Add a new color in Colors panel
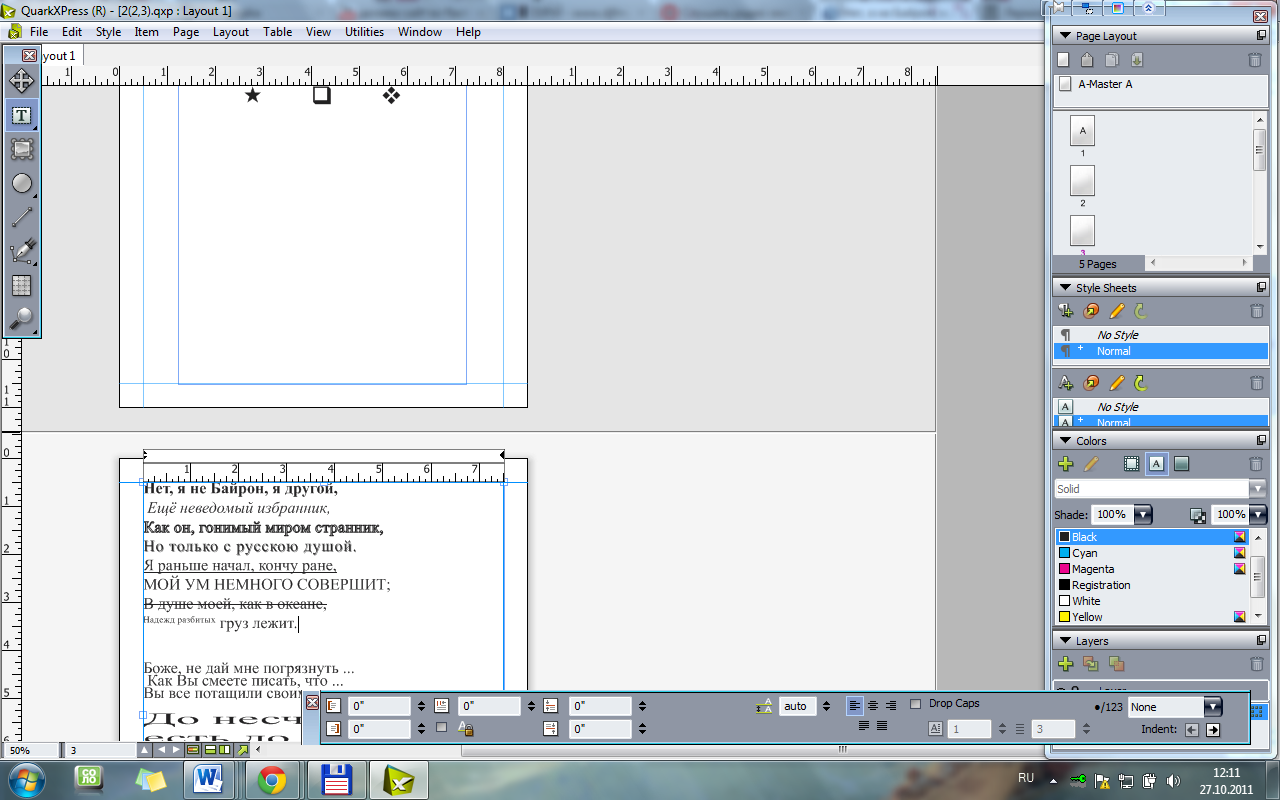The height and width of the screenshot is (800, 1280). point(1066,464)
